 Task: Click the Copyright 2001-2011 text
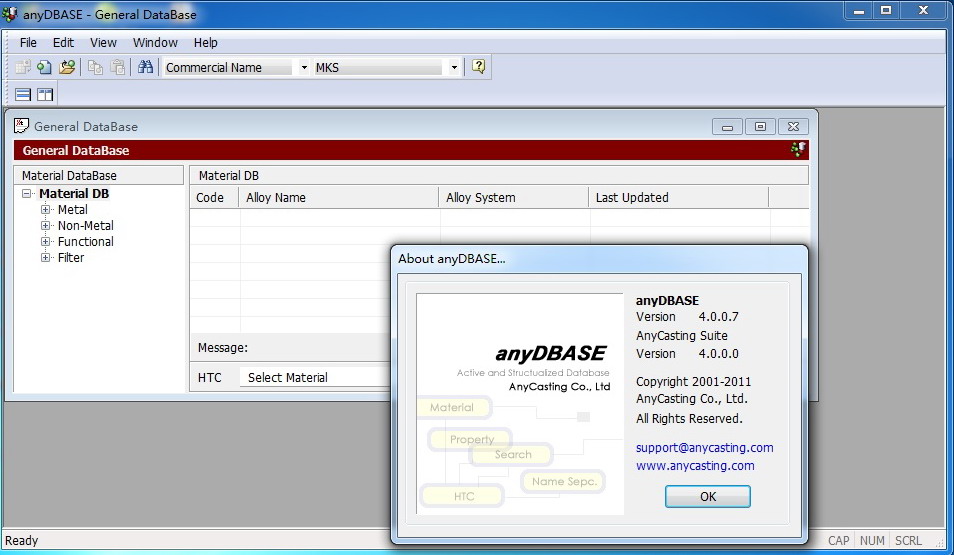click(693, 382)
